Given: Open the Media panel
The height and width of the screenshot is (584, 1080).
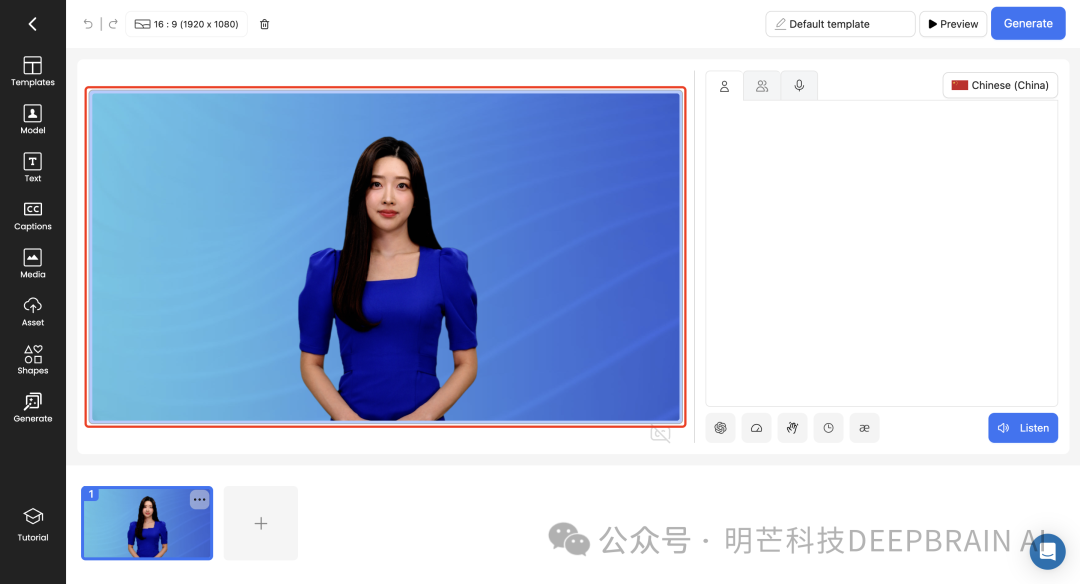Looking at the screenshot, I should (32, 264).
